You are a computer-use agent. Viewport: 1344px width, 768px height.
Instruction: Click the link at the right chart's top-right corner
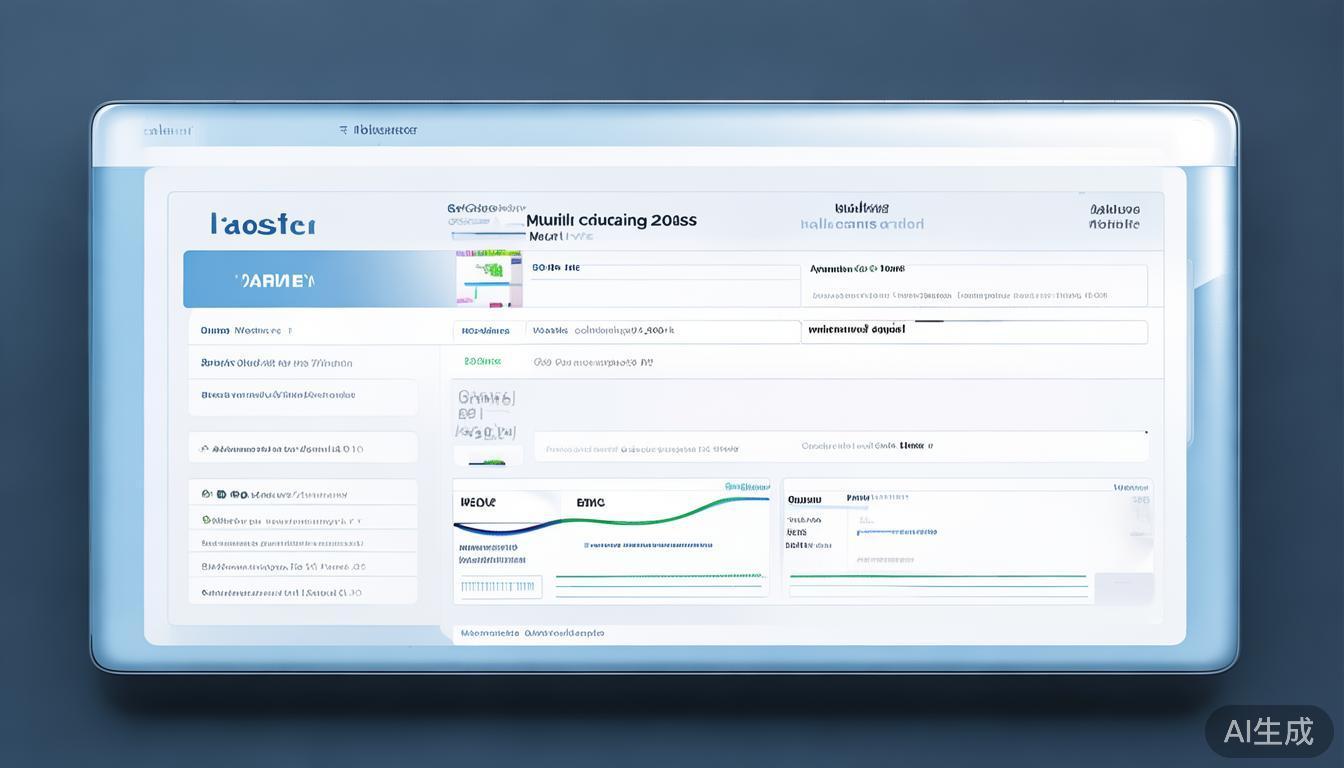[1131, 487]
